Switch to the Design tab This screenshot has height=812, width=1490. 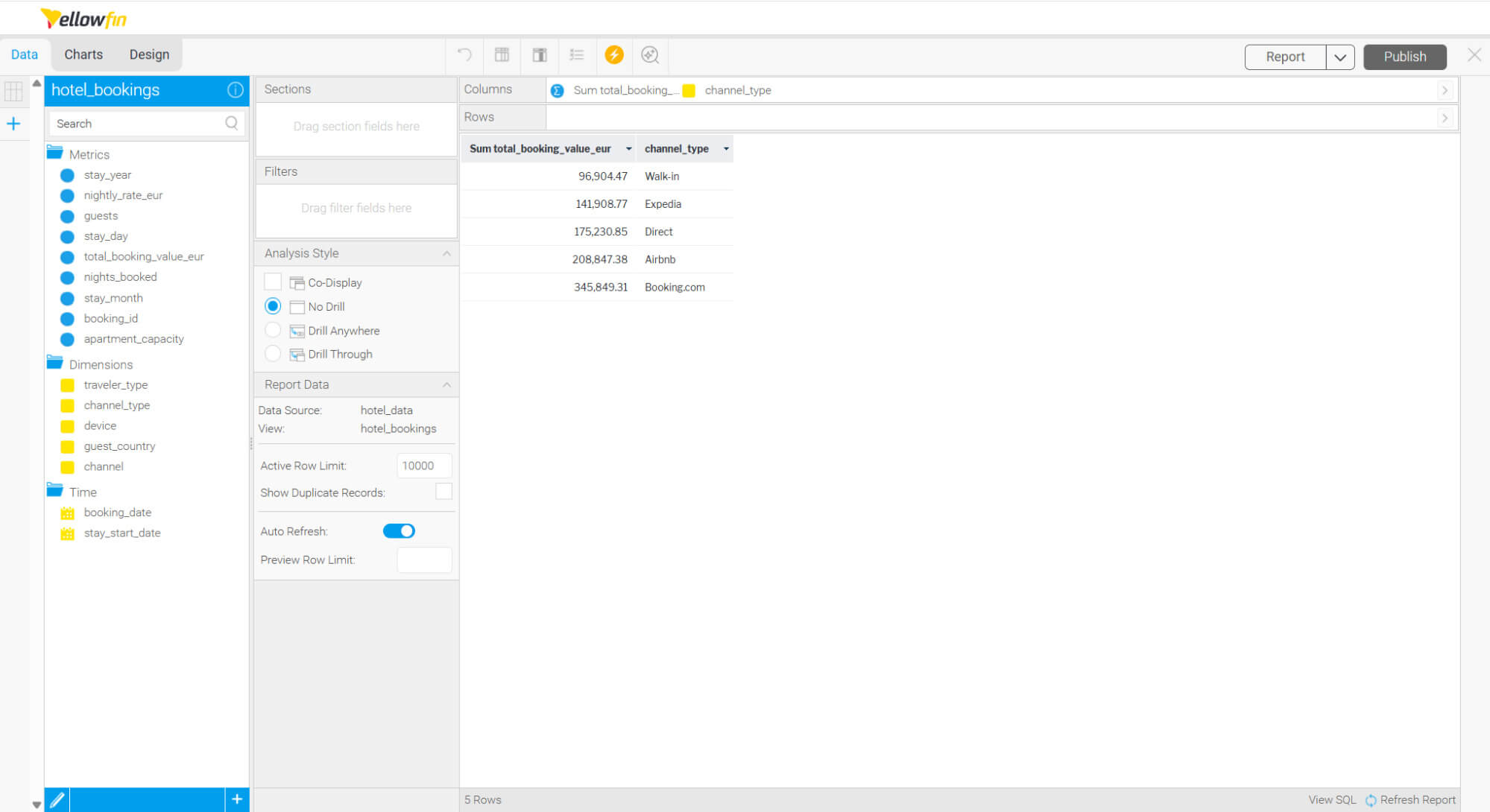point(149,54)
